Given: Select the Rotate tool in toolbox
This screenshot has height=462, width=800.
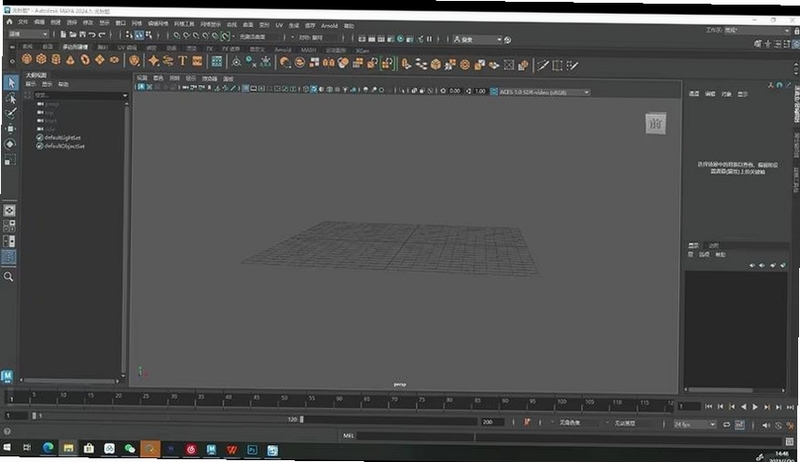Looking at the screenshot, I should coord(10,144).
